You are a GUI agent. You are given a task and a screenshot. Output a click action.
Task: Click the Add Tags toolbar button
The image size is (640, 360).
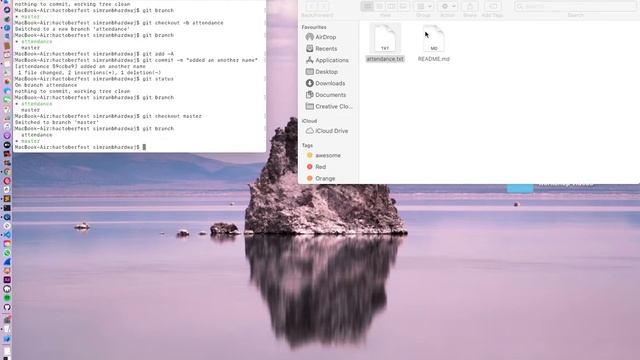pos(493,6)
